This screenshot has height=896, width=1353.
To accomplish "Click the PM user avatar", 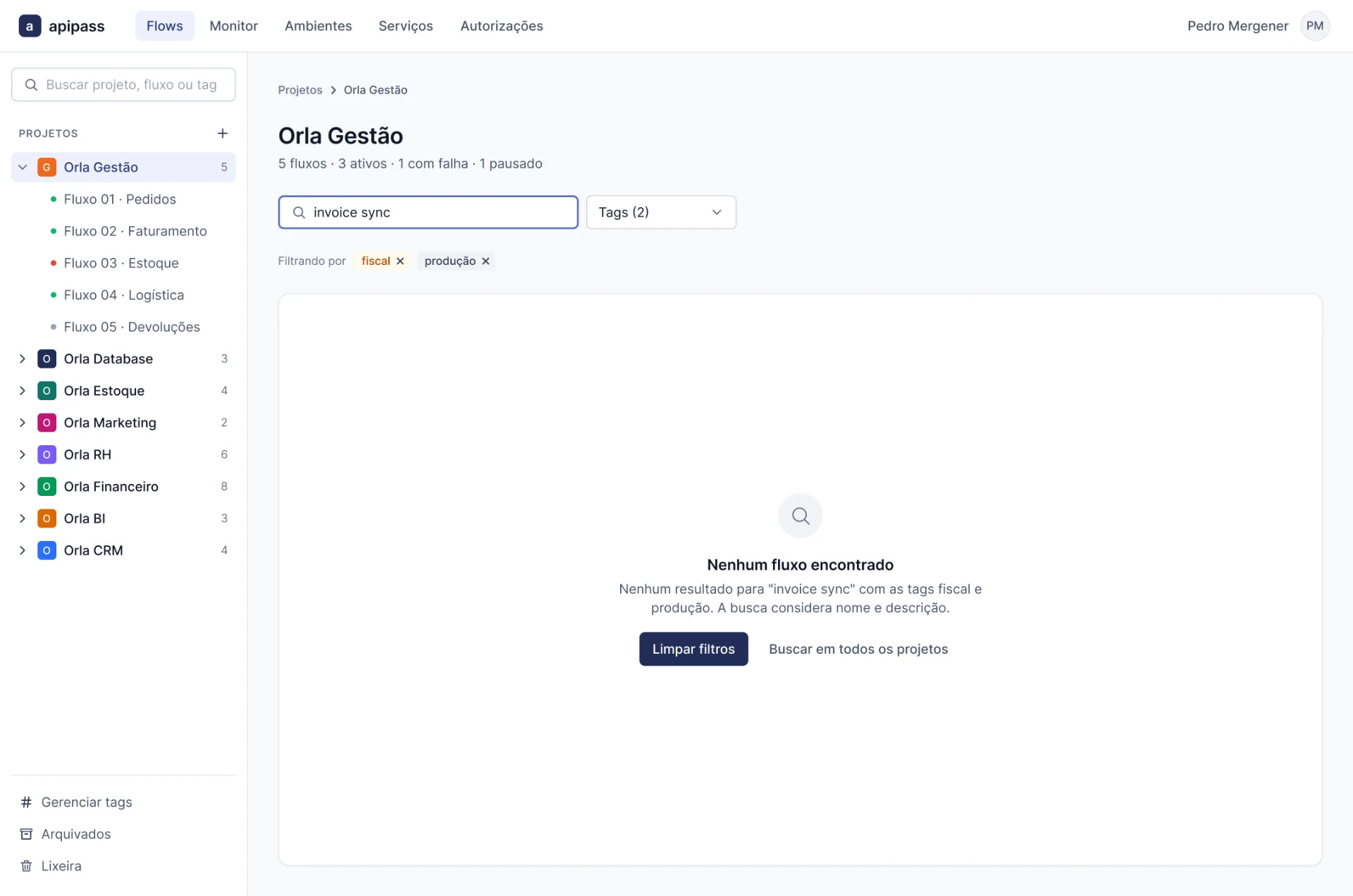I will [1314, 26].
